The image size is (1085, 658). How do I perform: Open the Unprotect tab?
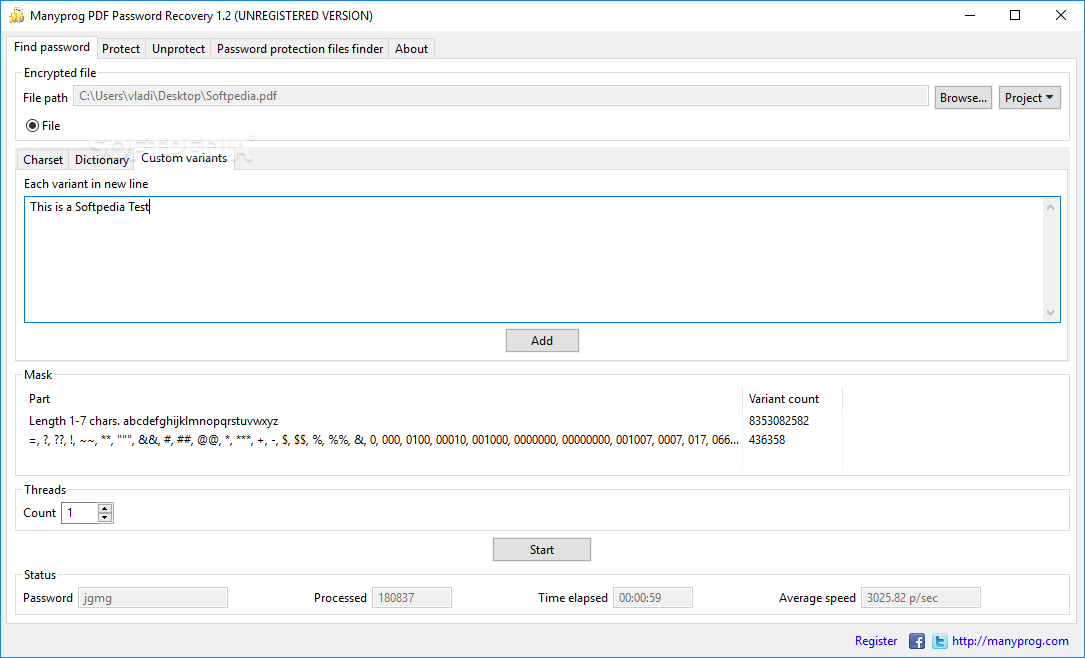pos(179,48)
